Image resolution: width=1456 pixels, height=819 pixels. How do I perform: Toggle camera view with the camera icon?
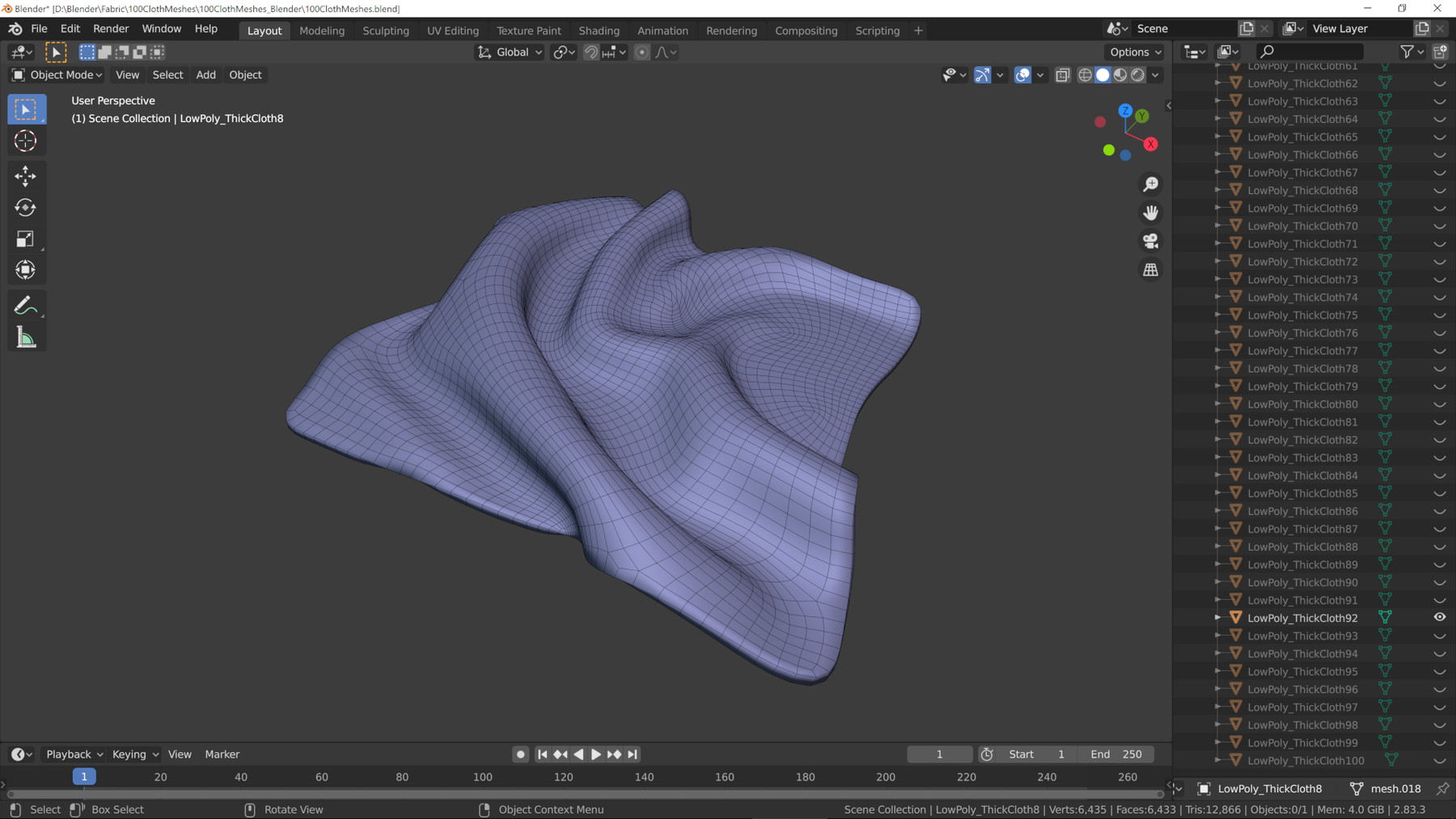pos(1150,241)
